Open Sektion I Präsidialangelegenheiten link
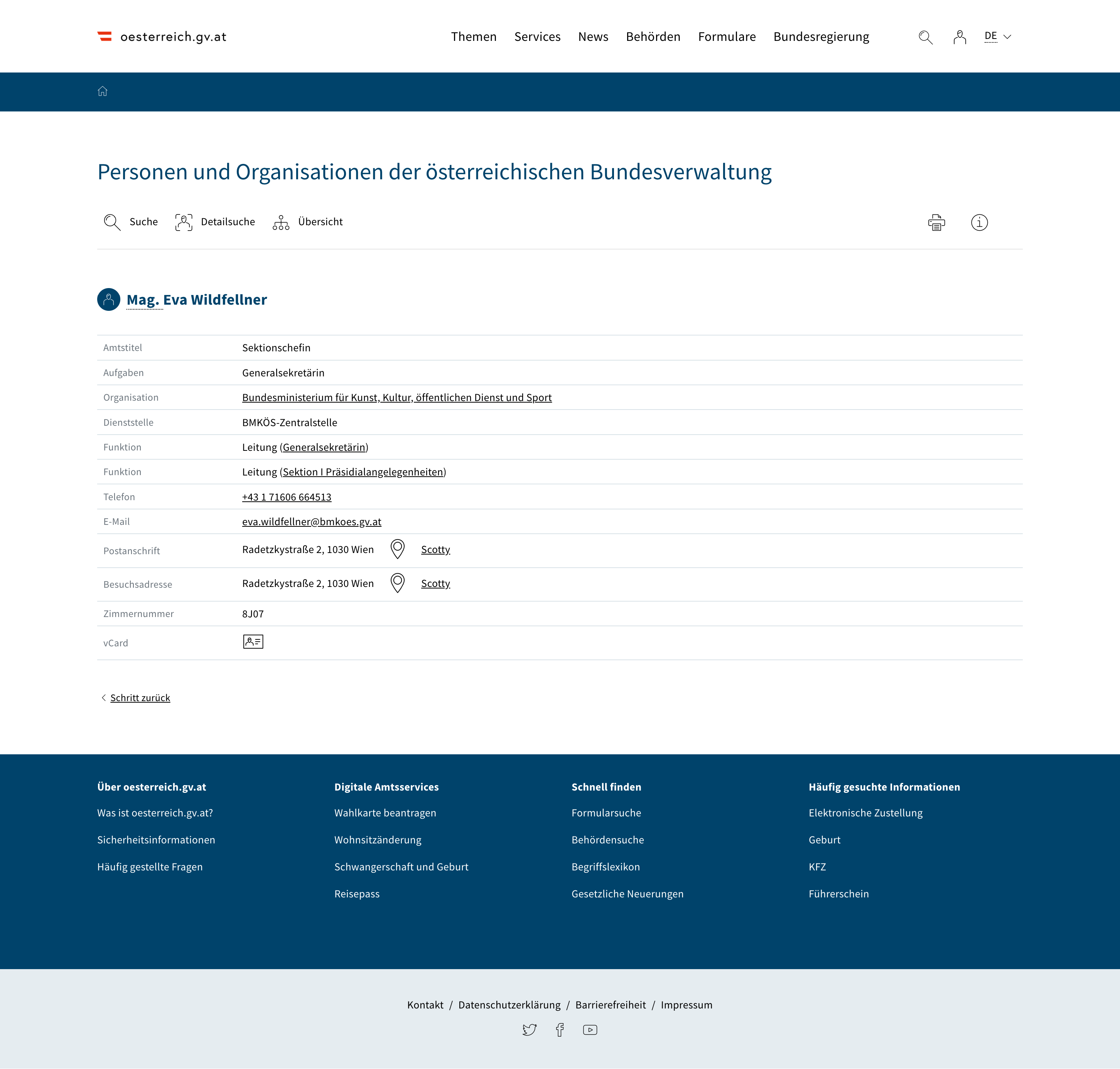The image size is (1120, 1069). point(363,472)
